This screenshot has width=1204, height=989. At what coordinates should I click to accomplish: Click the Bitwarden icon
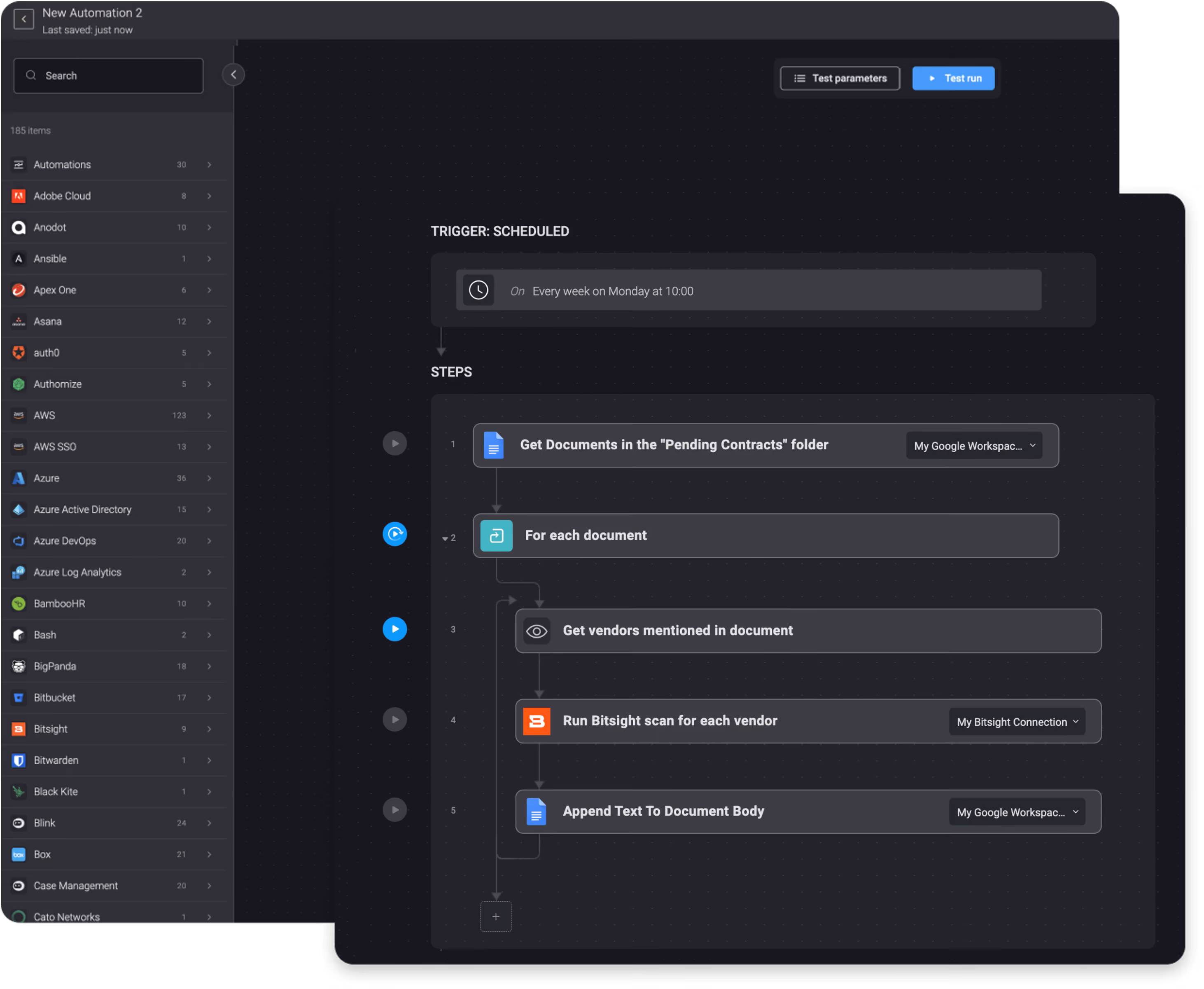pyautogui.click(x=19, y=761)
